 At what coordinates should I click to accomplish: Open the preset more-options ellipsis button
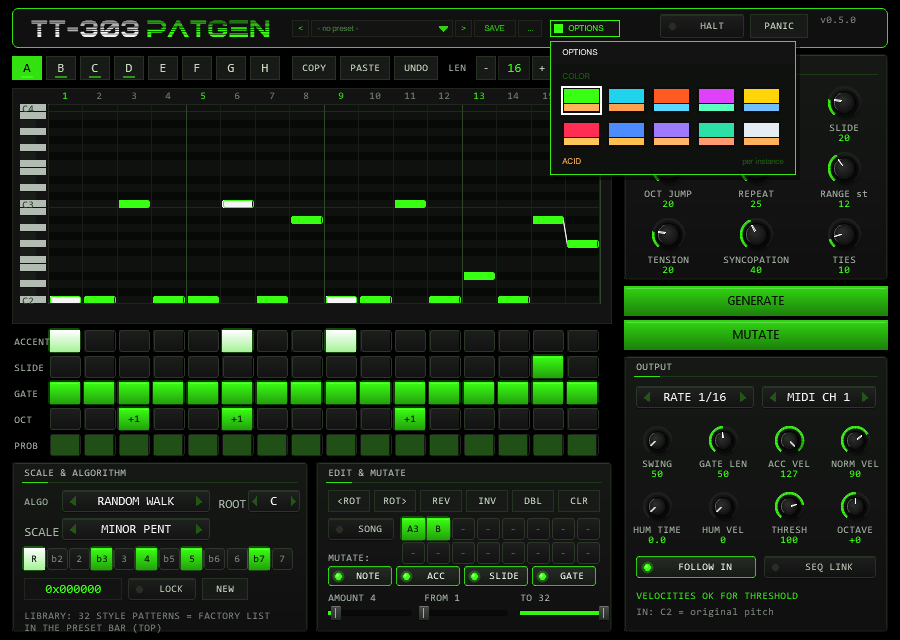coord(530,28)
